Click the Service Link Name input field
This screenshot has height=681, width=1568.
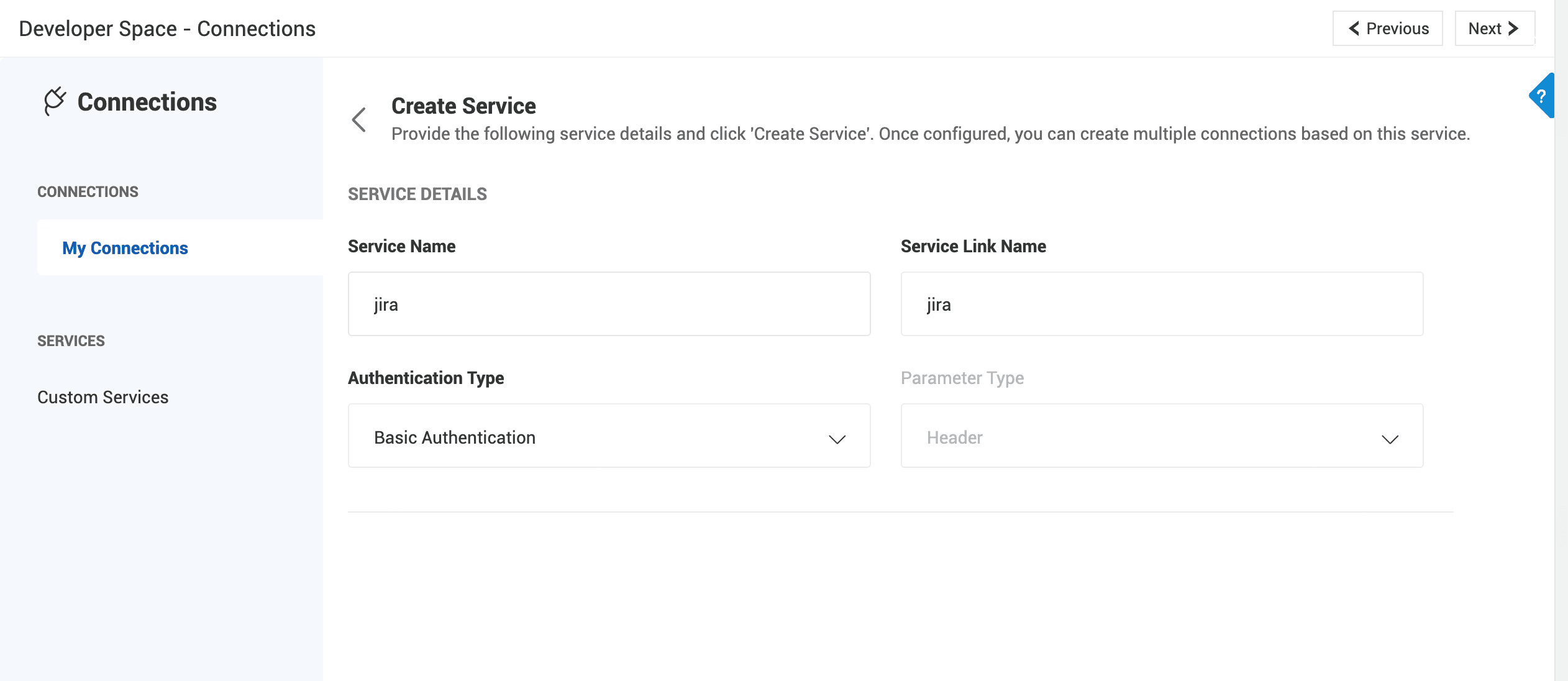[1162, 304]
